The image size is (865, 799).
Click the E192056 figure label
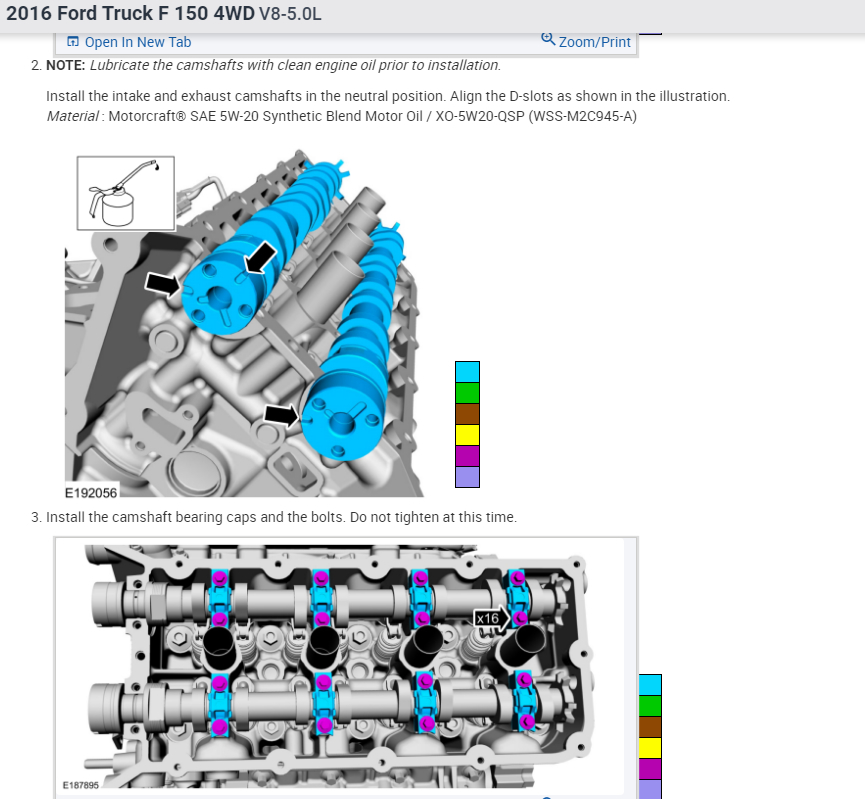coord(91,493)
